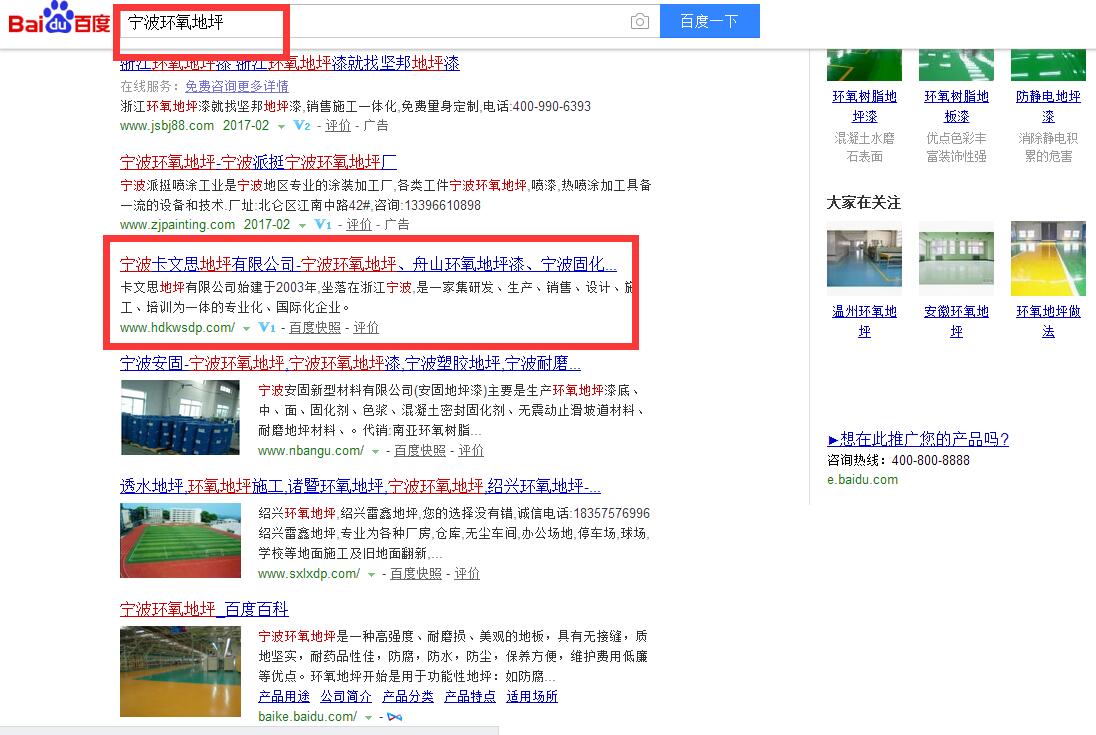This screenshot has width=1096, height=735.
Task: Click 评价 for the www.nbangu.com result
Action: 471,451
